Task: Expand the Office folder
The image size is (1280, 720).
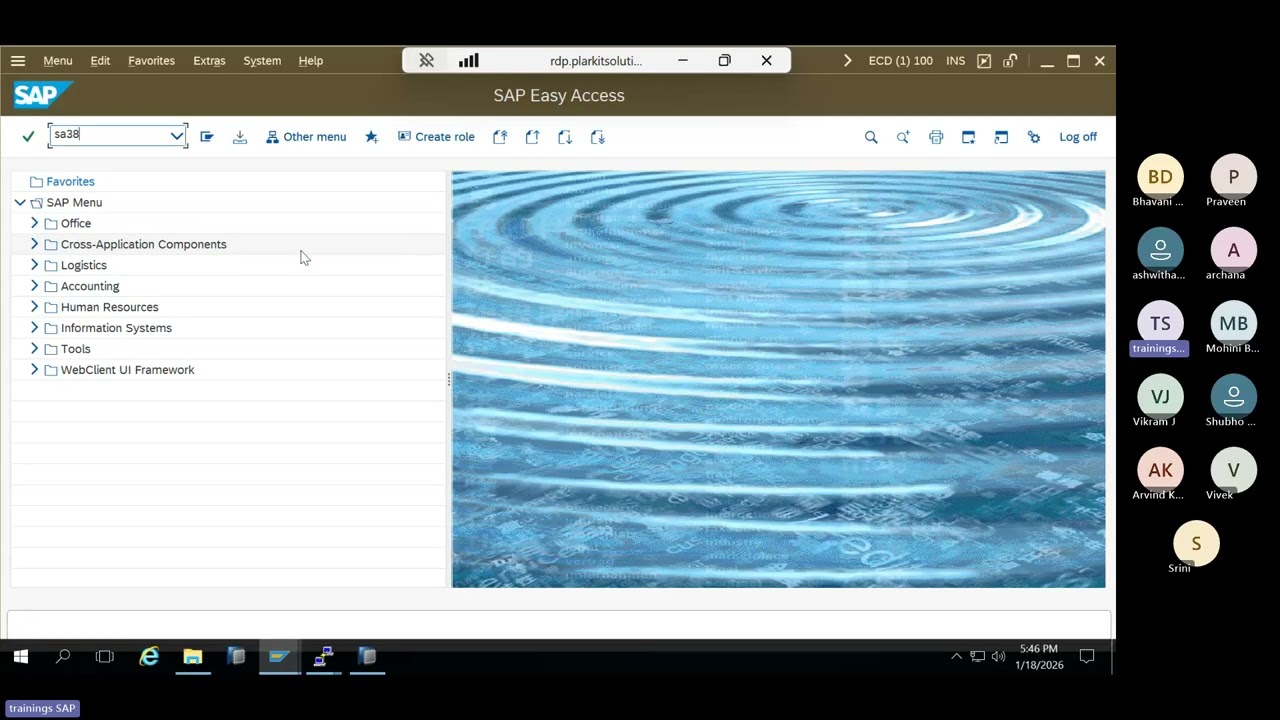Action: click(35, 223)
